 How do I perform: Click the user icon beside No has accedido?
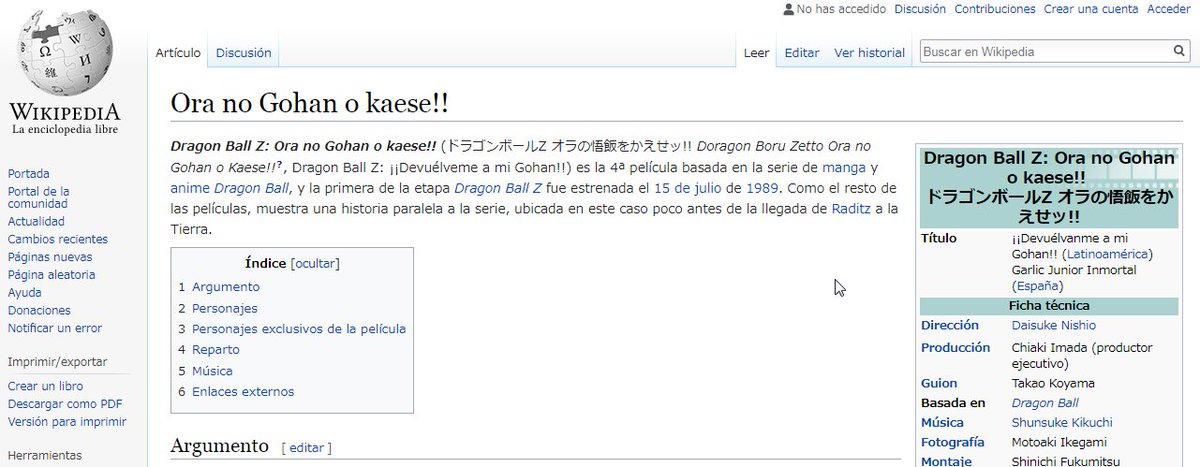789,9
